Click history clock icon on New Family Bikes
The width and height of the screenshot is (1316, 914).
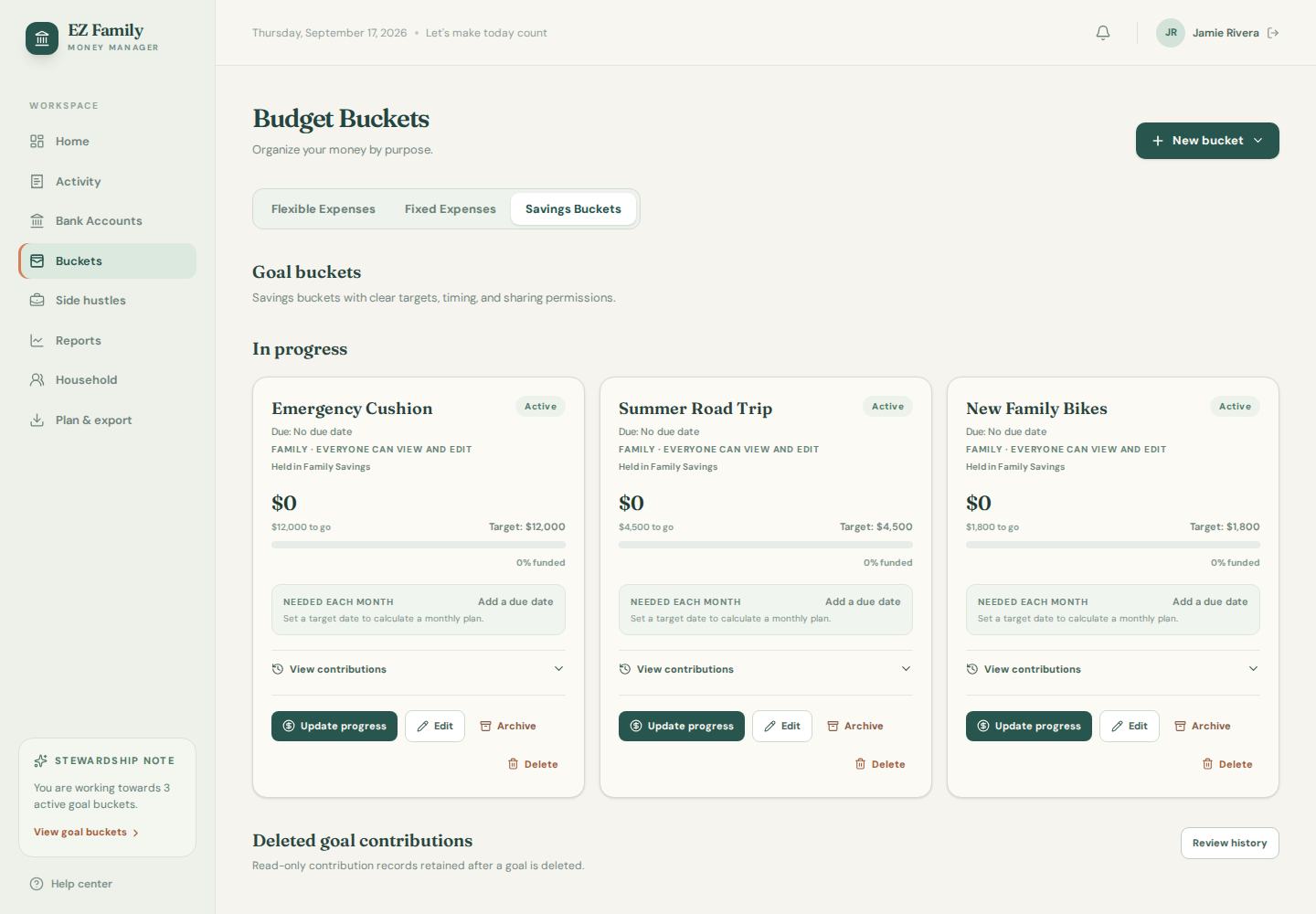point(972,669)
